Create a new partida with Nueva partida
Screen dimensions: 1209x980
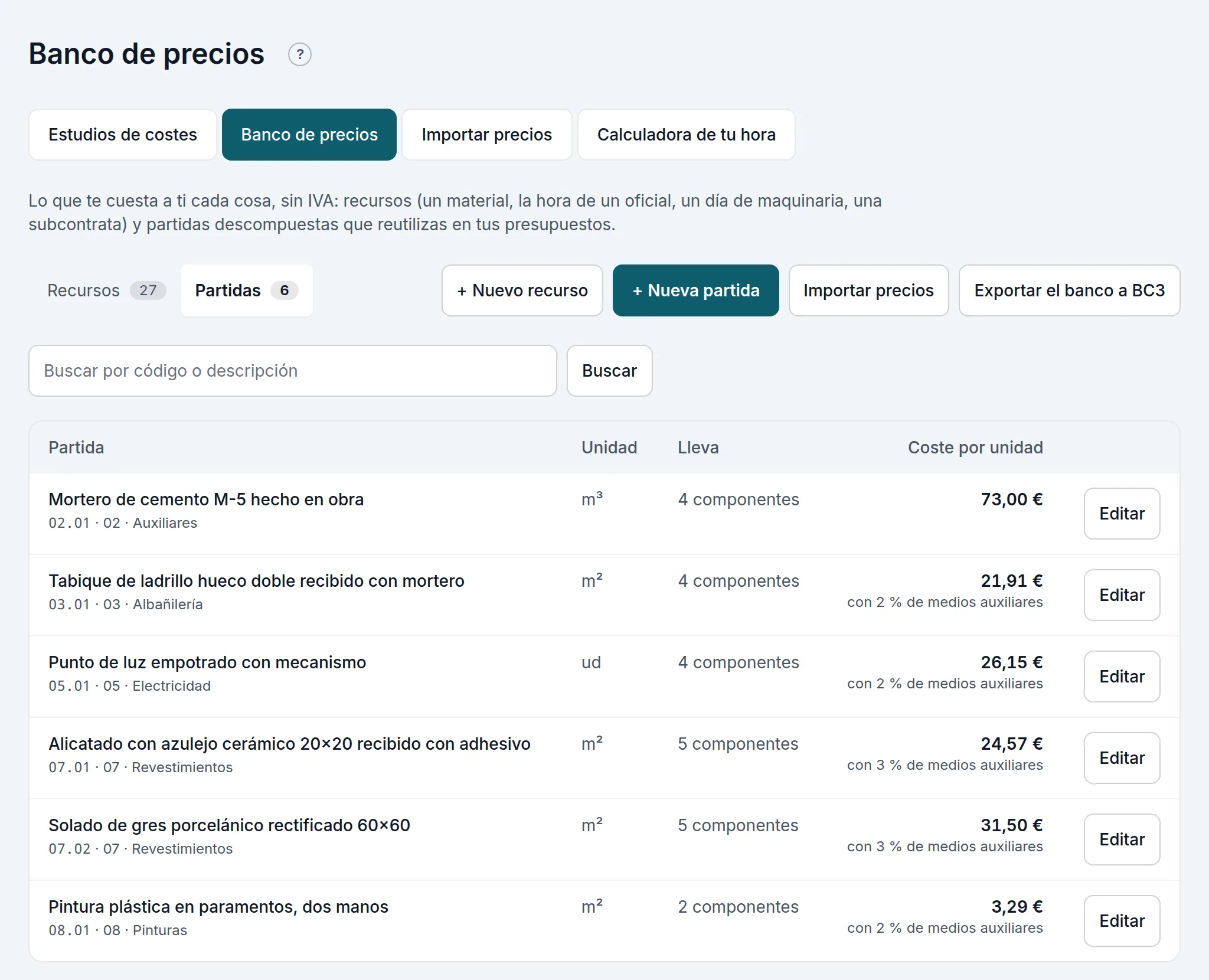pos(696,290)
